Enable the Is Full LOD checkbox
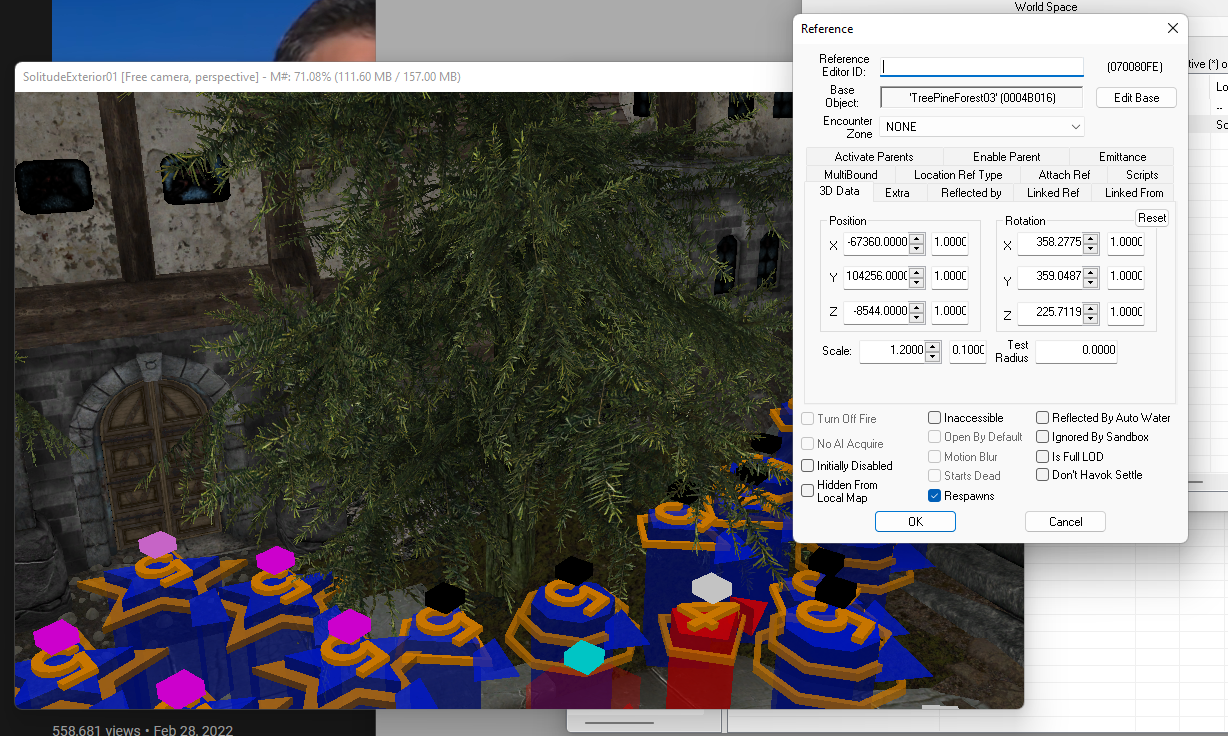The height and width of the screenshot is (736, 1228). (1042, 457)
